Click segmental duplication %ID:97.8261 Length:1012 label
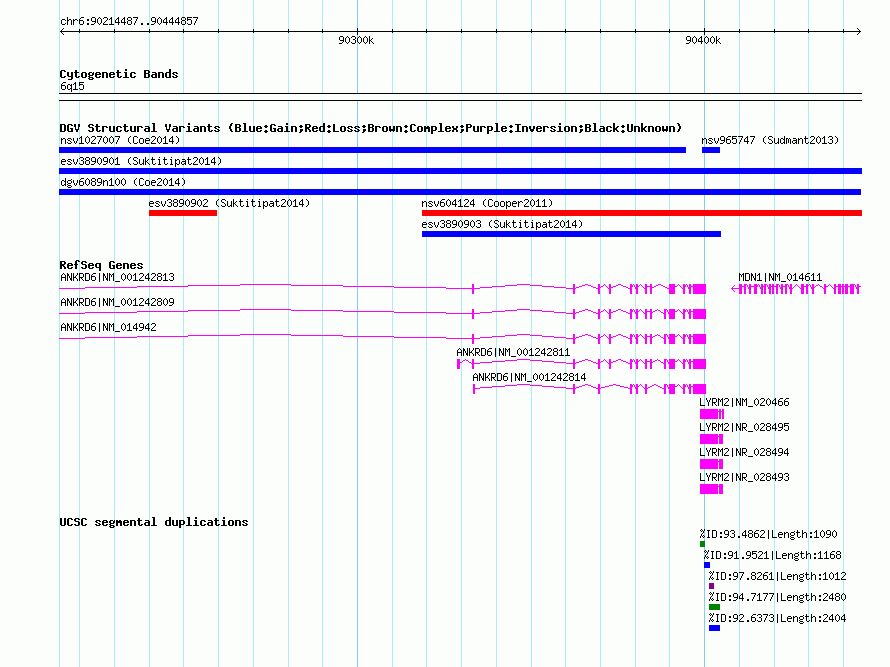890x667 pixels. tap(777, 576)
